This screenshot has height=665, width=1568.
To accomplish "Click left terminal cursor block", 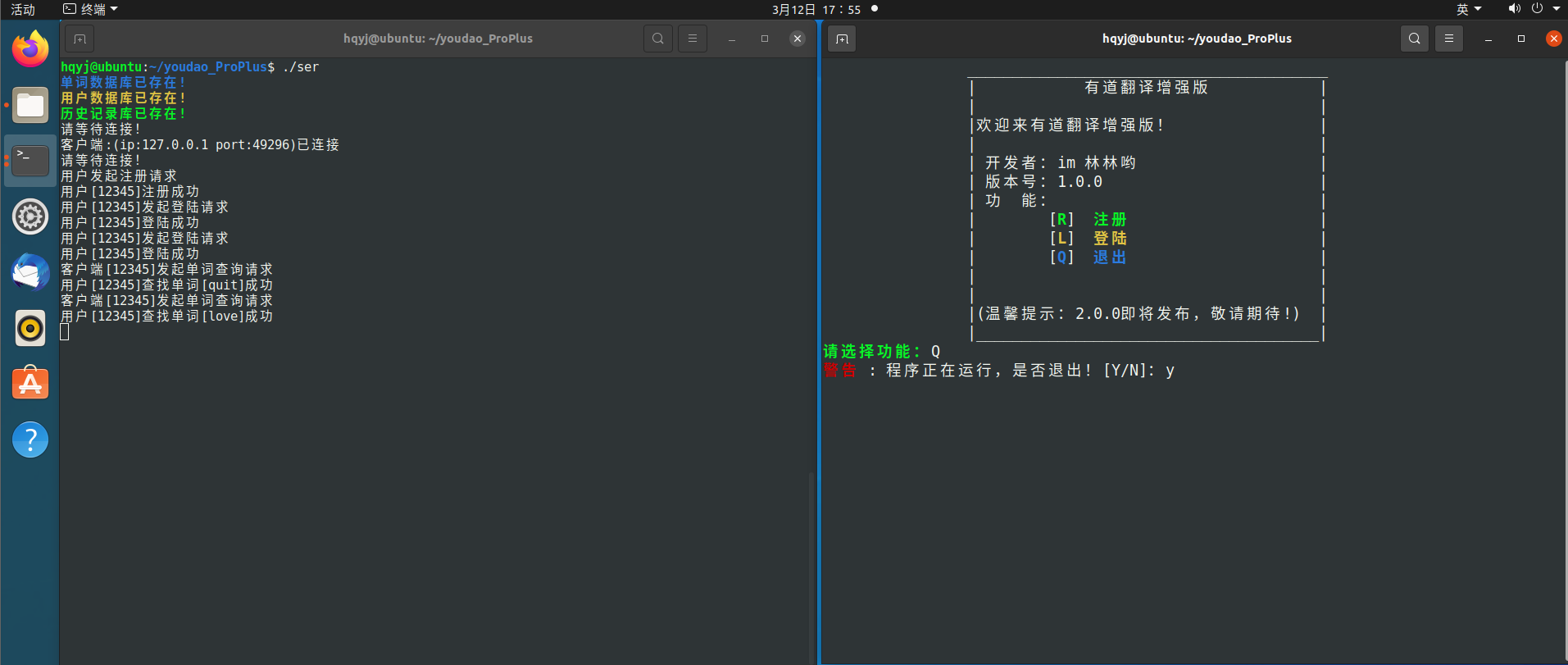I will (x=65, y=332).
